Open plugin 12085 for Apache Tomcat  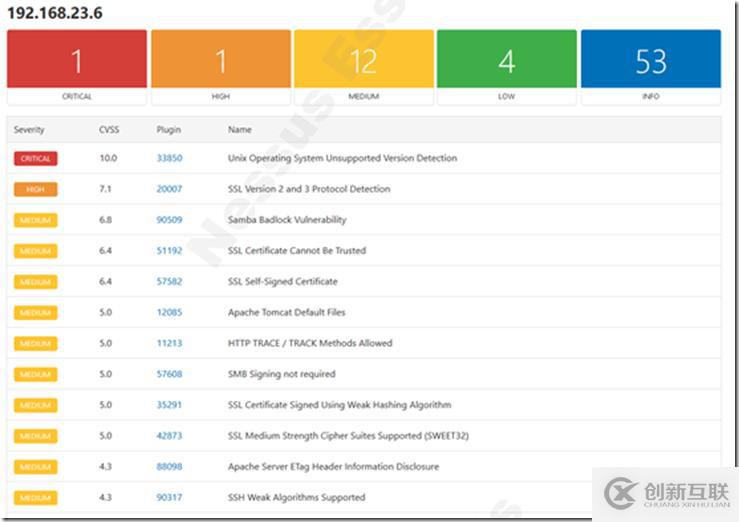(169, 312)
